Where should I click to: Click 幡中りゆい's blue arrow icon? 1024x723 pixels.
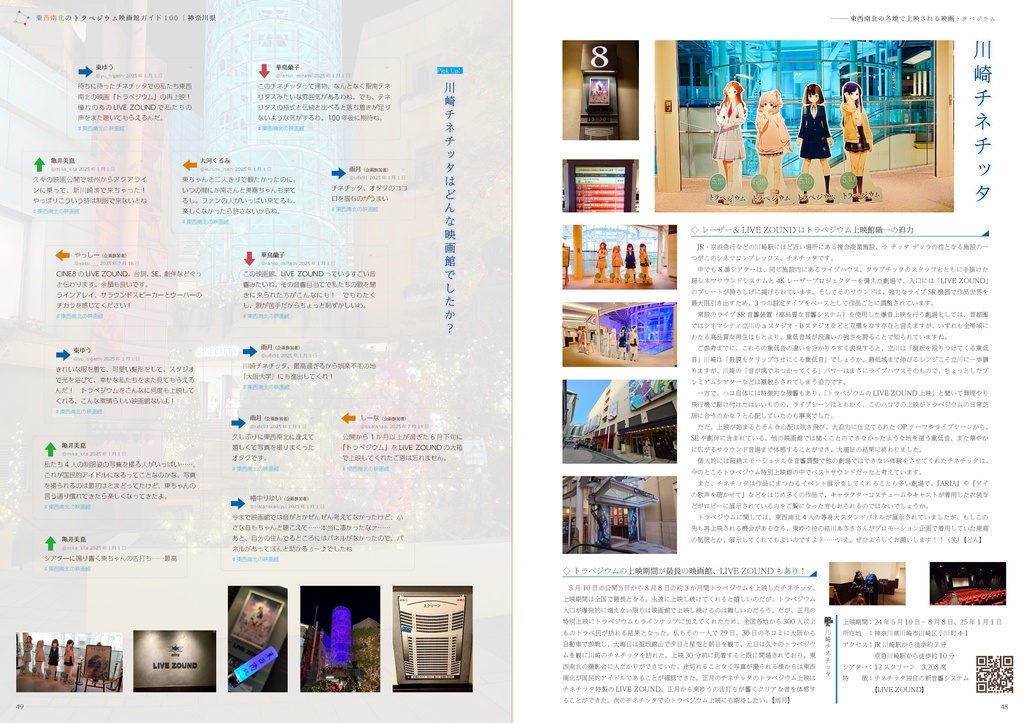click(x=237, y=503)
